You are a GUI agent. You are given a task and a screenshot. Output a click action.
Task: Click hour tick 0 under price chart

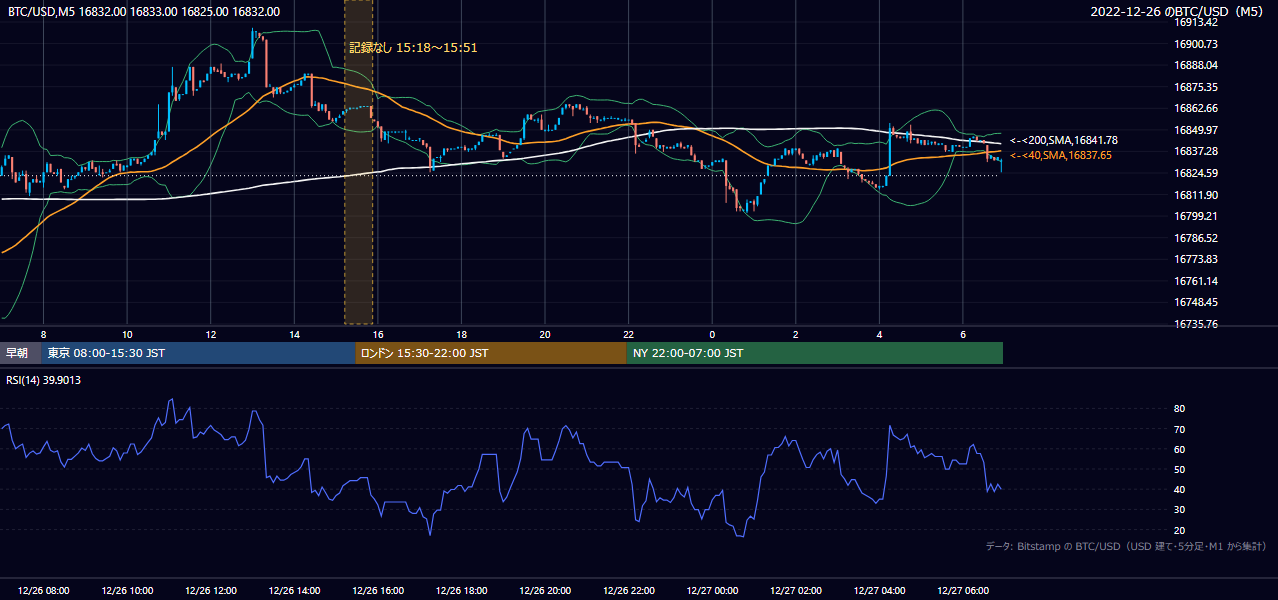point(712,334)
